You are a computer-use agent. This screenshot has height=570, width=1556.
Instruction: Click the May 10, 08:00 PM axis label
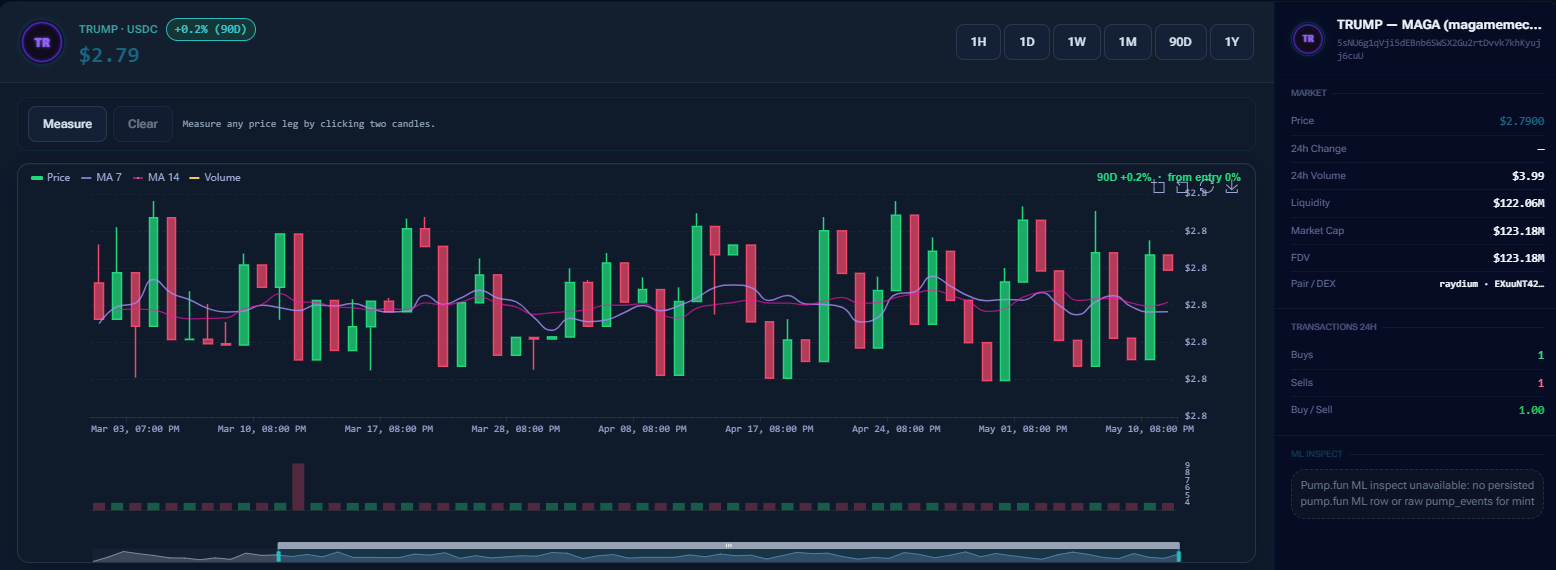pyautogui.click(x=1149, y=429)
